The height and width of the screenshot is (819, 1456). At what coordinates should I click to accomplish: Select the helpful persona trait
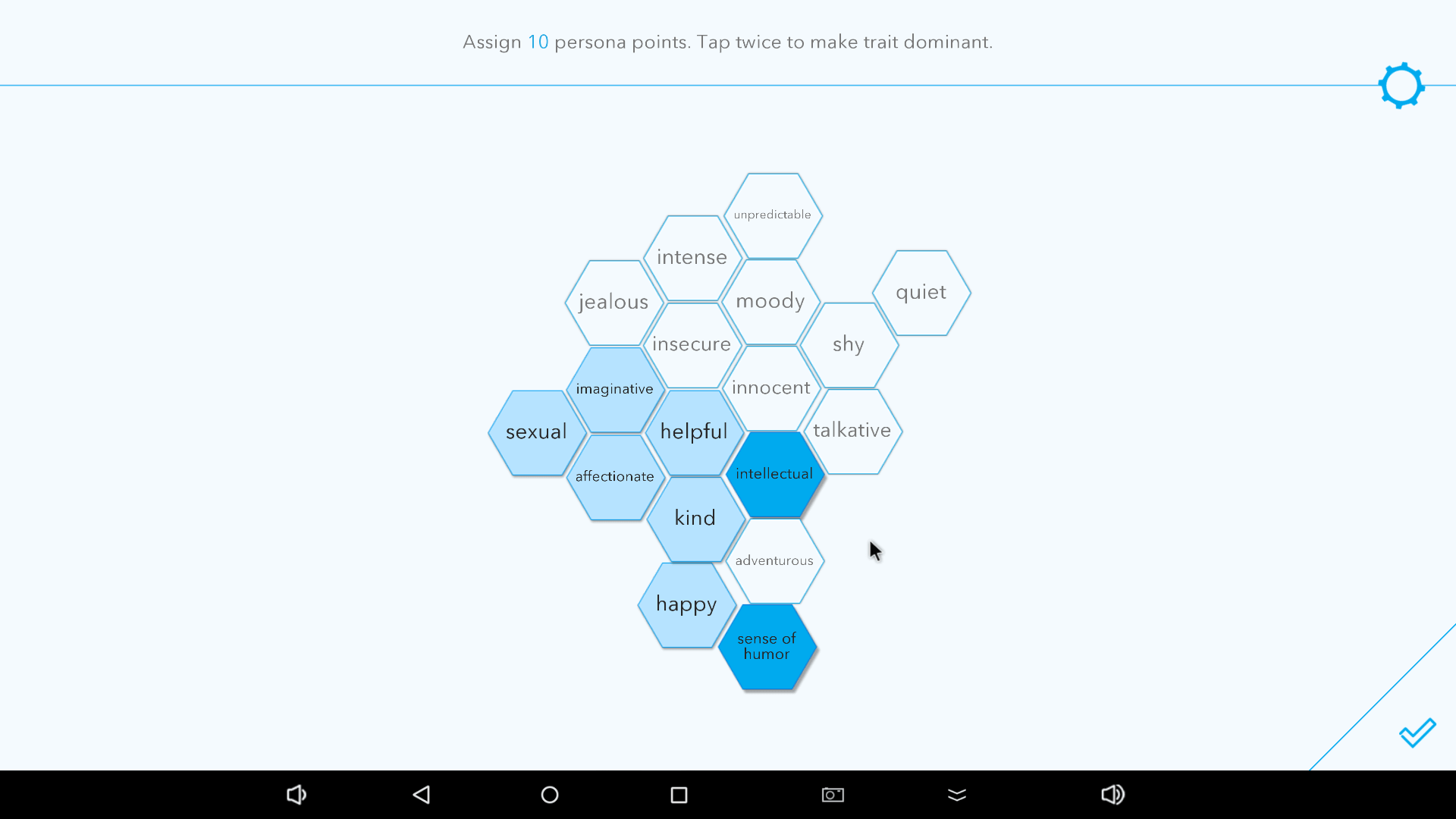click(693, 431)
